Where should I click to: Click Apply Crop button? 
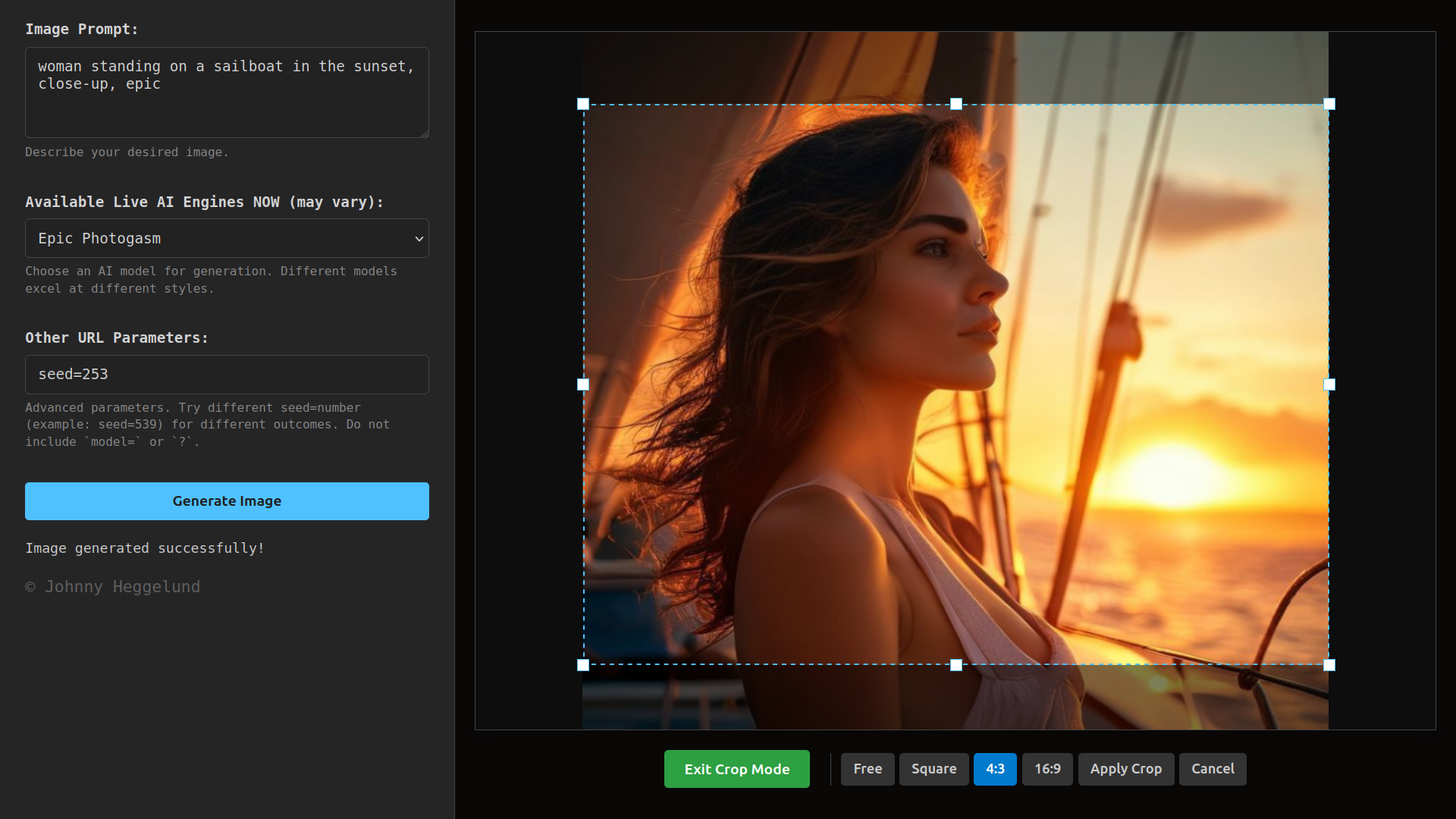[x=1125, y=769]
